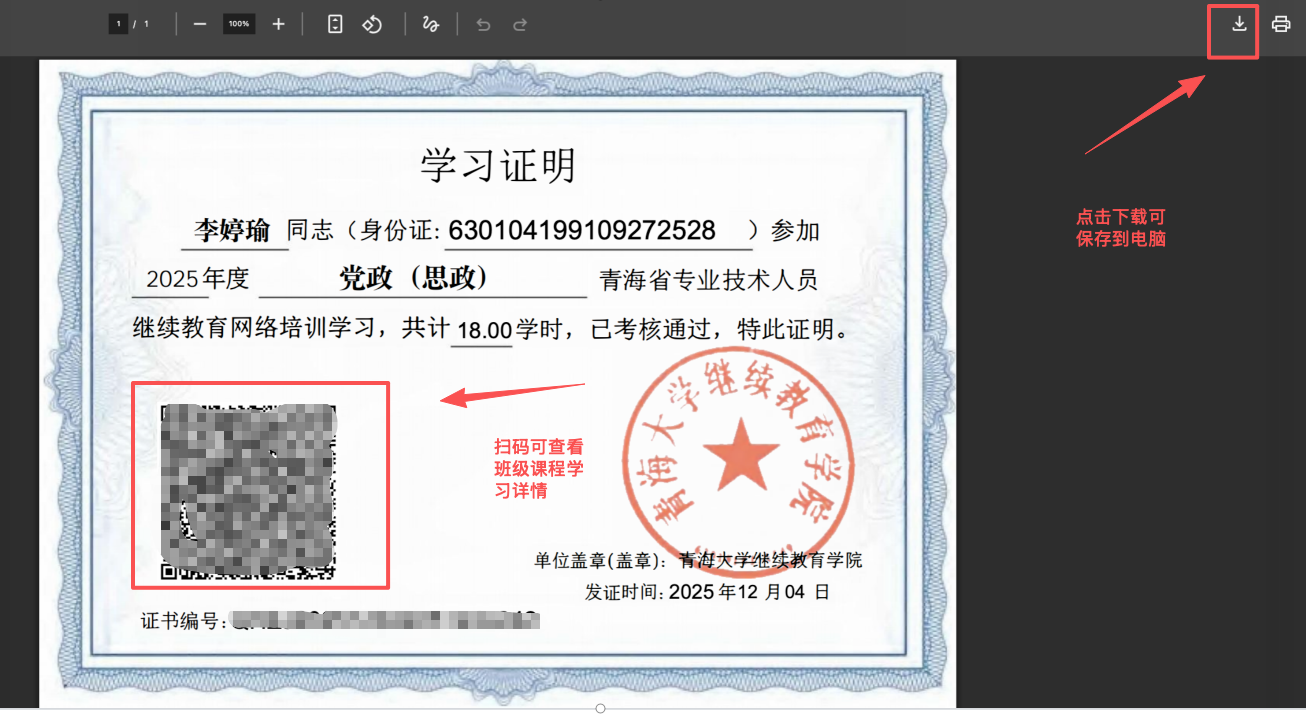This screenshot has height=714, width=1306.
Task: Click the 证书编号 label
Action: pyautogui.click(x=180, y=622)
